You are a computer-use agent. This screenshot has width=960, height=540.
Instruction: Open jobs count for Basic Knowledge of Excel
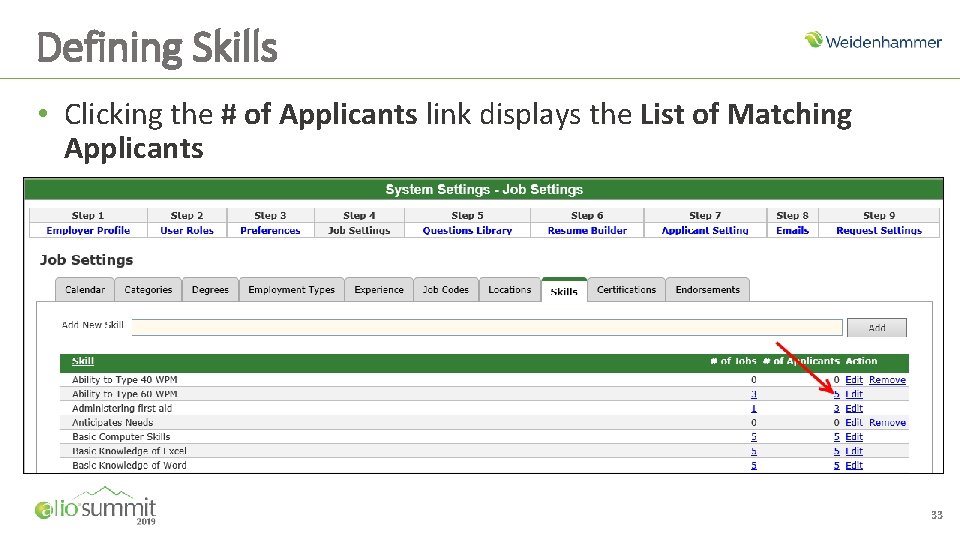754,451
